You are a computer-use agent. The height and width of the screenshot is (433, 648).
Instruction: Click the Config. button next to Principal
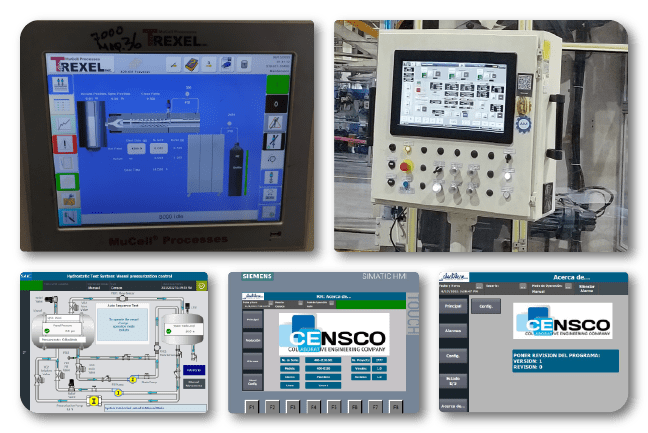point(484,305)
